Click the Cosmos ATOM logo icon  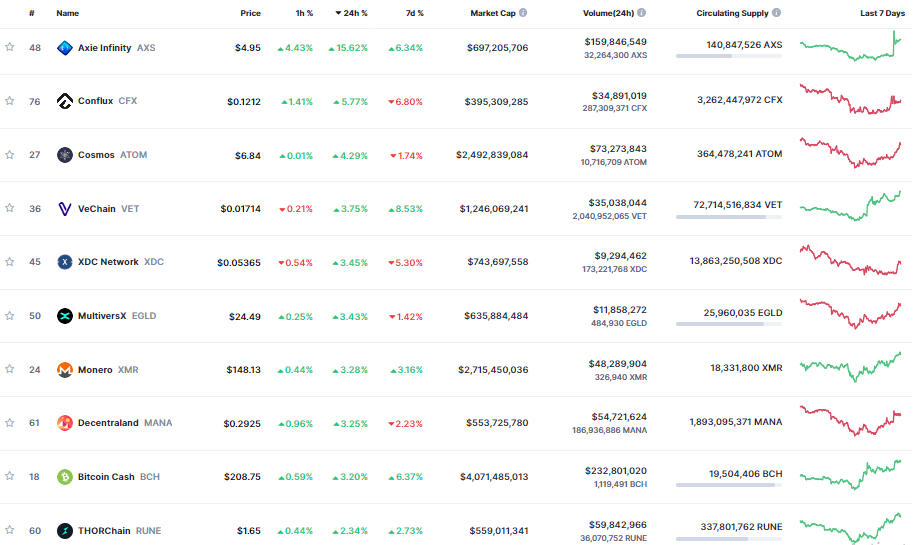(x=65, y=155)
